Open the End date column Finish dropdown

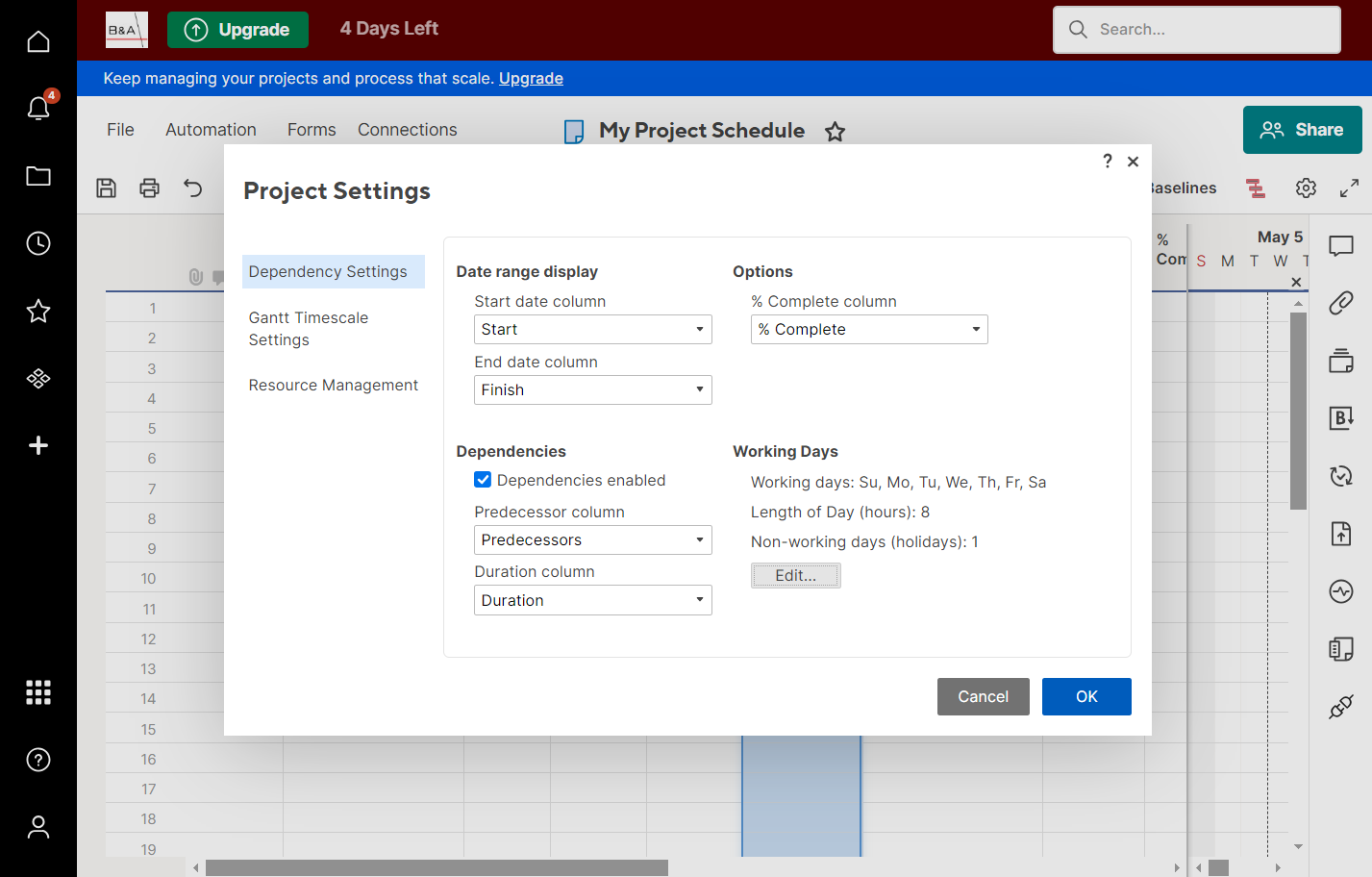pos(593,389)
